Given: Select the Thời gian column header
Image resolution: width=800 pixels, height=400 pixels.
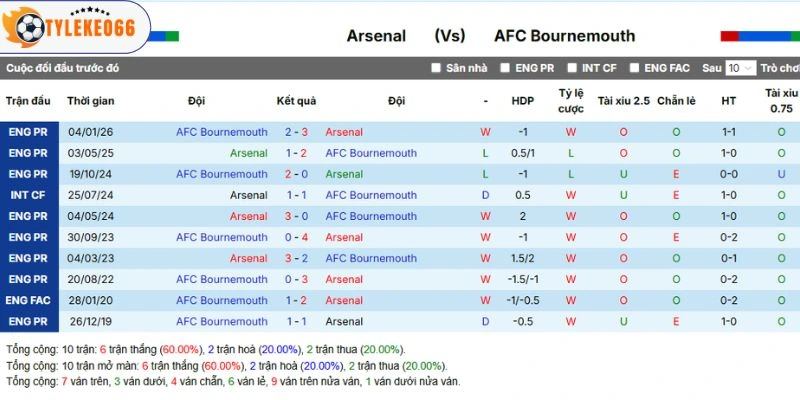Looking at the screenshot, I should pyautogui.click(x=91, y=101).
